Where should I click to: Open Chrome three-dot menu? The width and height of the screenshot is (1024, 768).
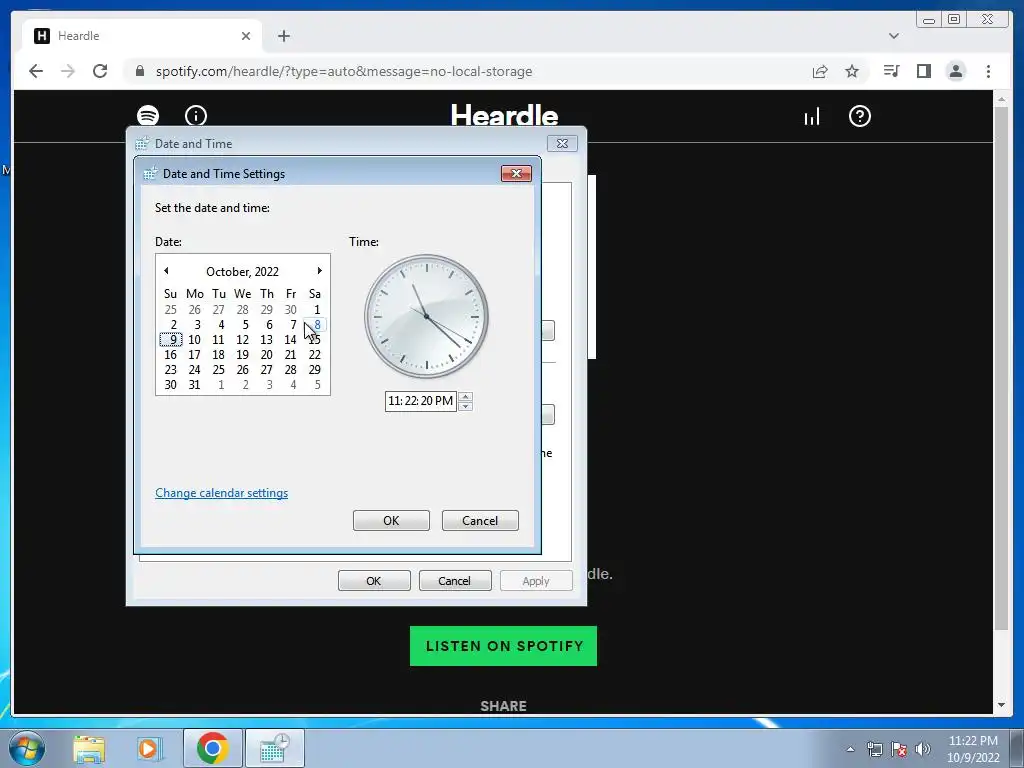pyautogui.click(x=988, y=71)
